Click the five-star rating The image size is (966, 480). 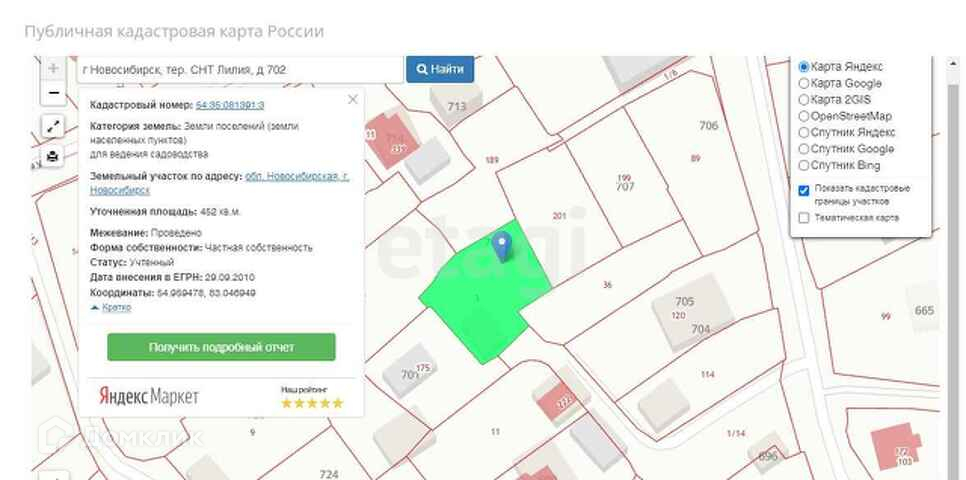tap(312, 403)
